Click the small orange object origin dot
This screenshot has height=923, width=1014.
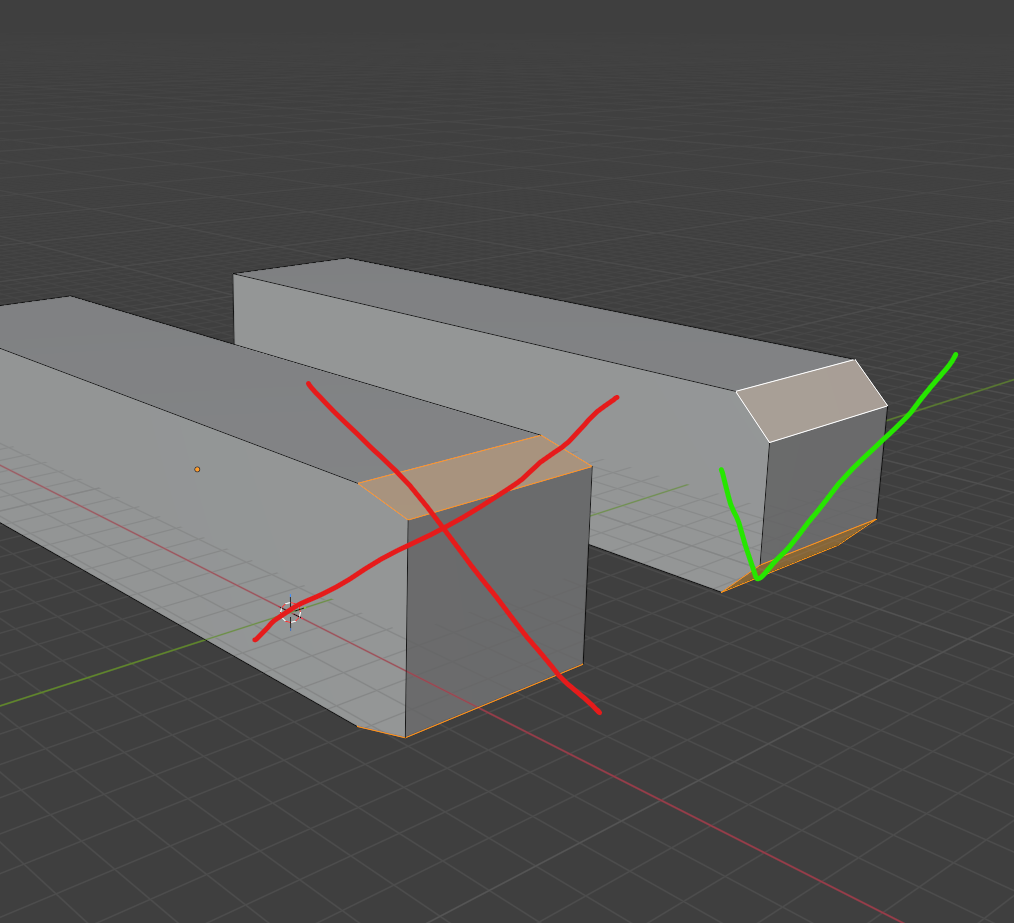pos(197,469)
